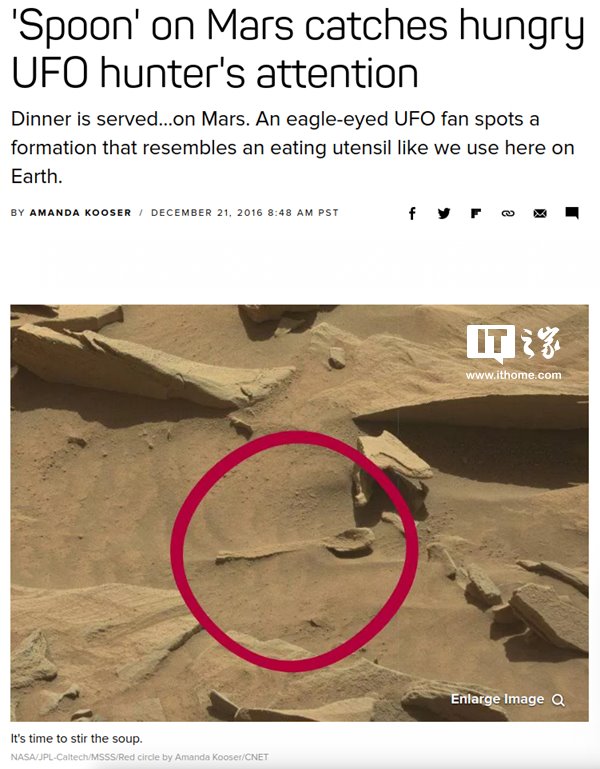Click the 'Spoon' on Mars headline
The height and width of the screenshot is (769, 600).
point(298,49)
